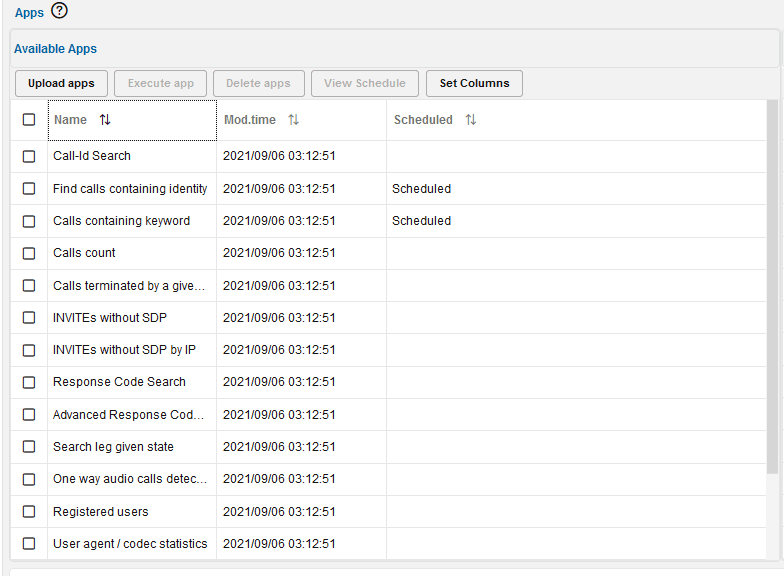This screenshot has width=784, height=576.
Task: Toggle the select-all checkbox in the header
Action: point(29,120)
